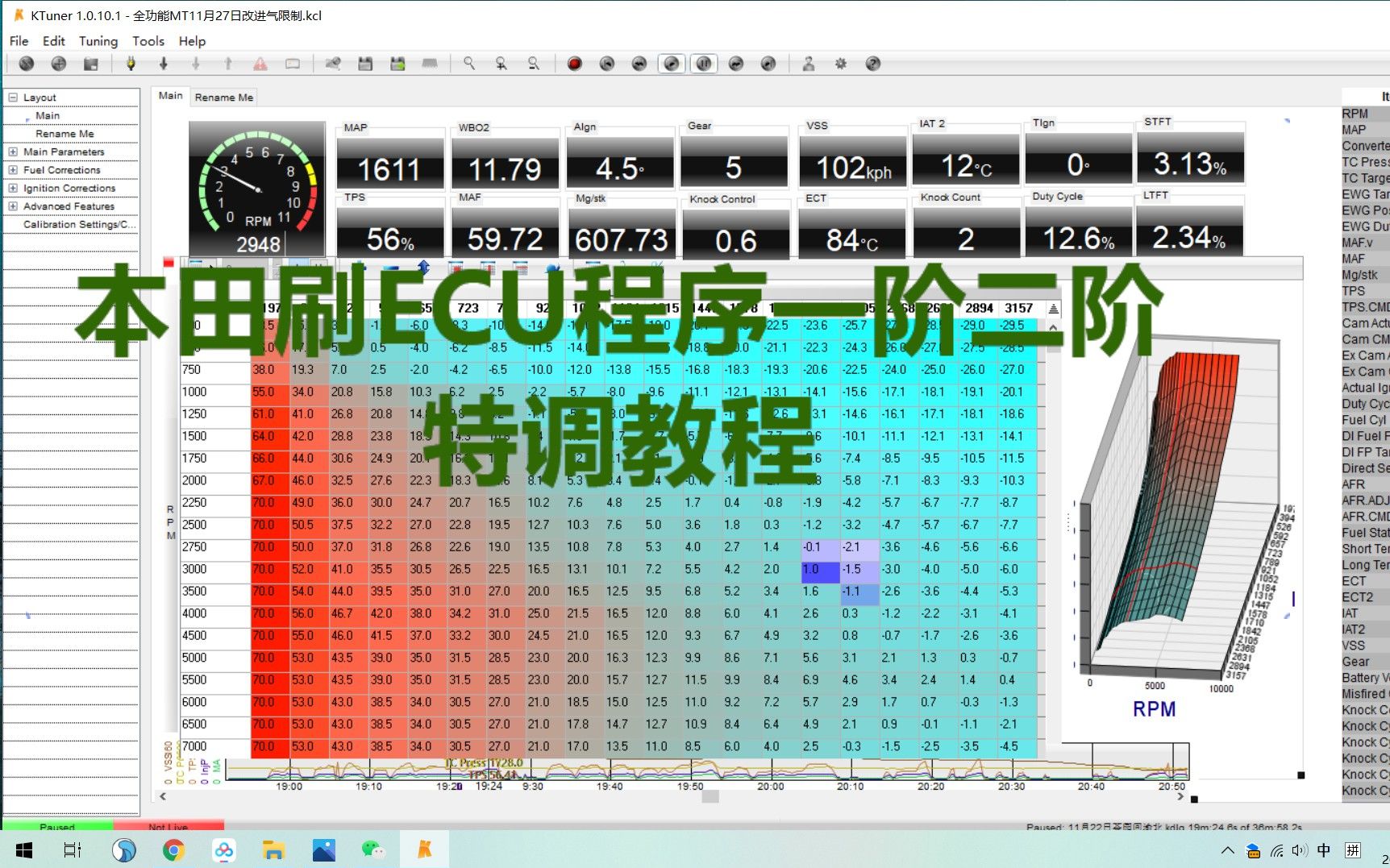1390x868 pixels.
Task: Select Rename Me layout tree item
Action: 65,134
